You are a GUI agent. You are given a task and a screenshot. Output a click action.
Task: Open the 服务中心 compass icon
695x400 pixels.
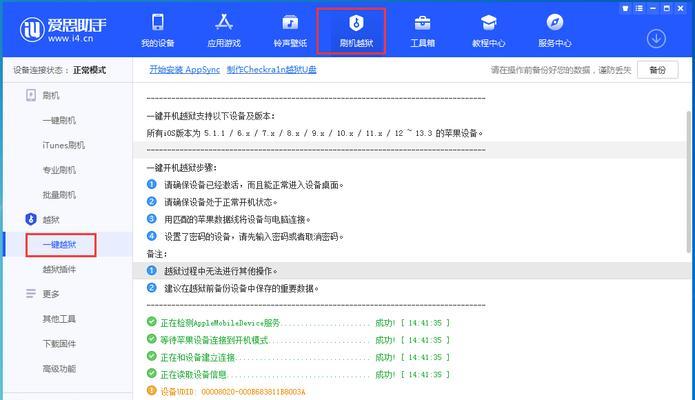click(554, 22)
